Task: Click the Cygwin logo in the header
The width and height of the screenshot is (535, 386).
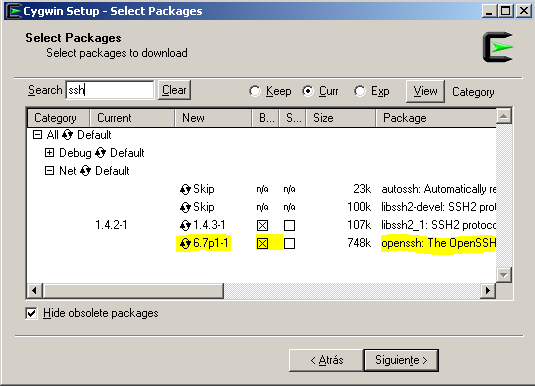Action: 498,47
